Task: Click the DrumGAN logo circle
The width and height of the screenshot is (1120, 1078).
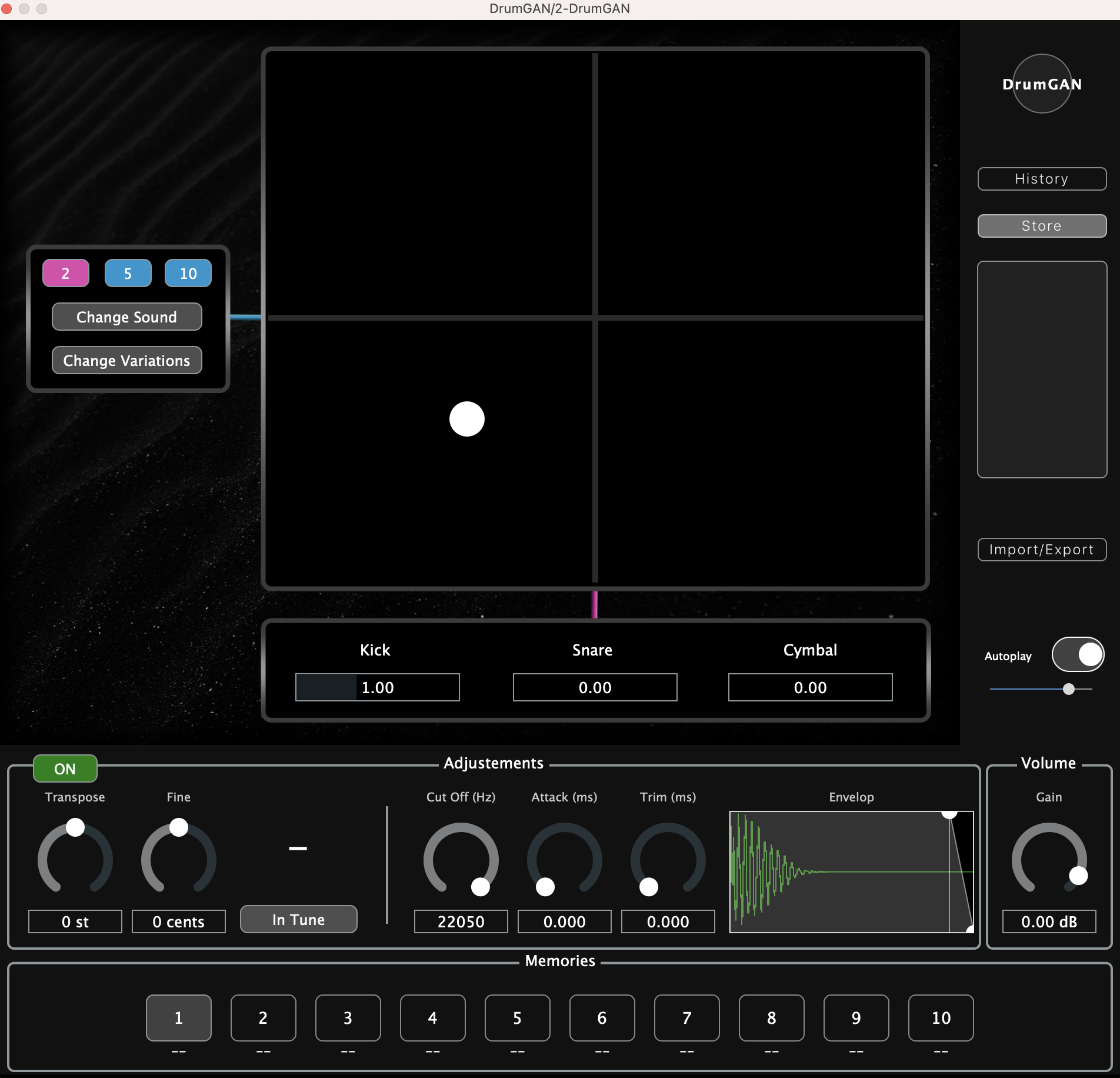Action: click(x=1041, y=84)
